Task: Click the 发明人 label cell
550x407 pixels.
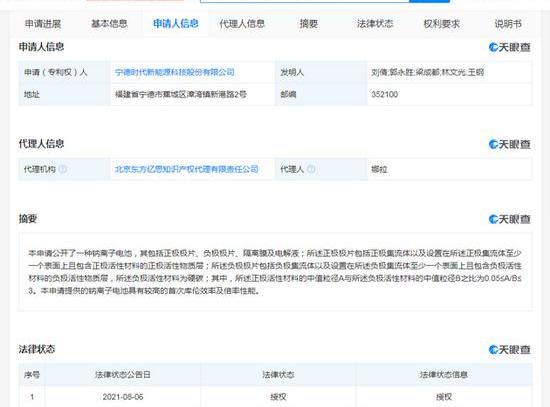Action: tap(321, 72)
